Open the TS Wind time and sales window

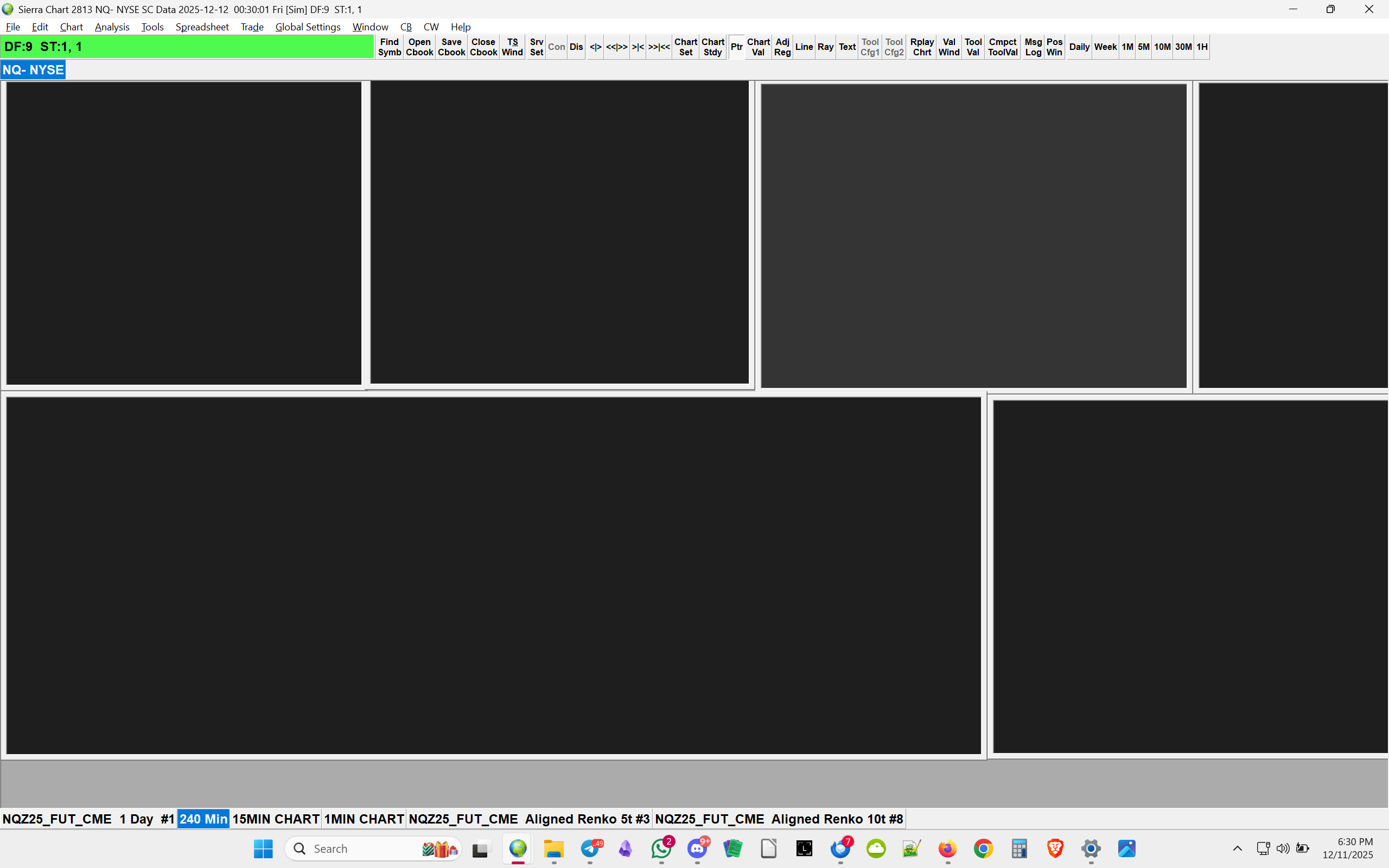512,47
